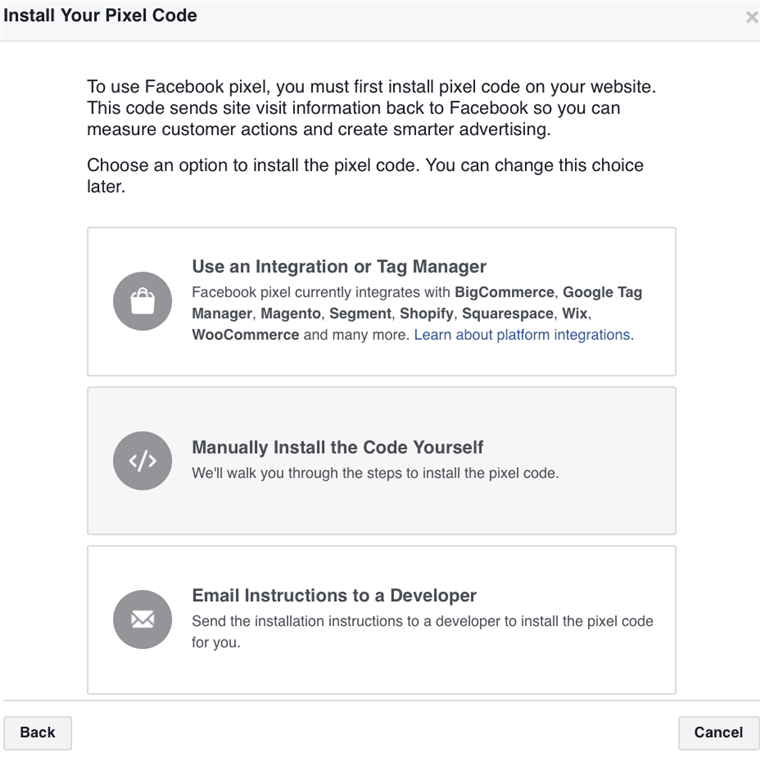Viewport: 760px width, 761px height.
Task: Pick Email Instructions to a Developer option
Action: 334,596
